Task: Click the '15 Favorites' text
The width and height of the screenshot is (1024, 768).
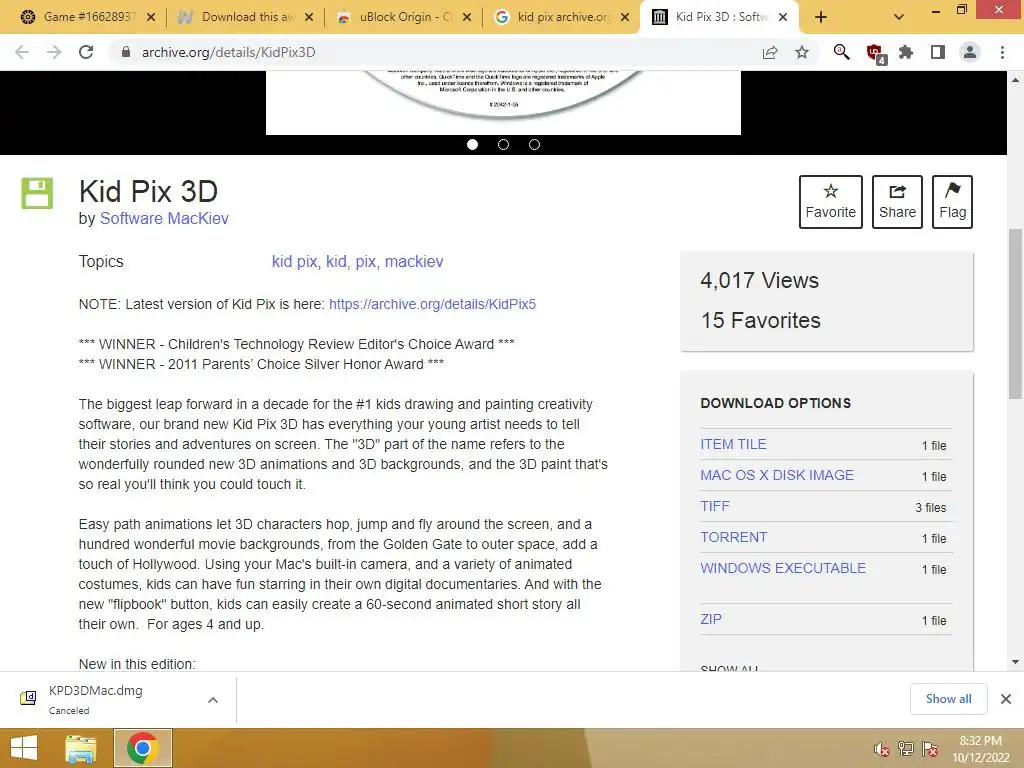Action: [761, 320]
